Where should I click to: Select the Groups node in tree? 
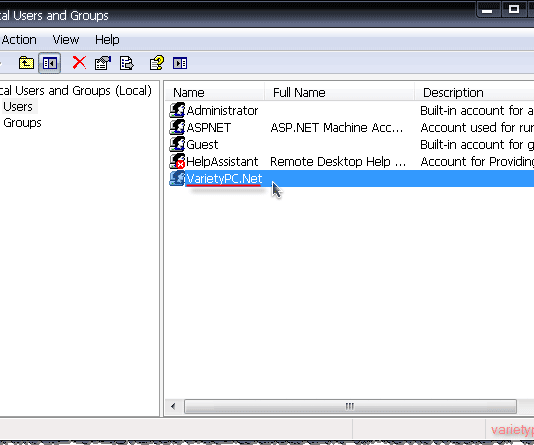(22, 123)
